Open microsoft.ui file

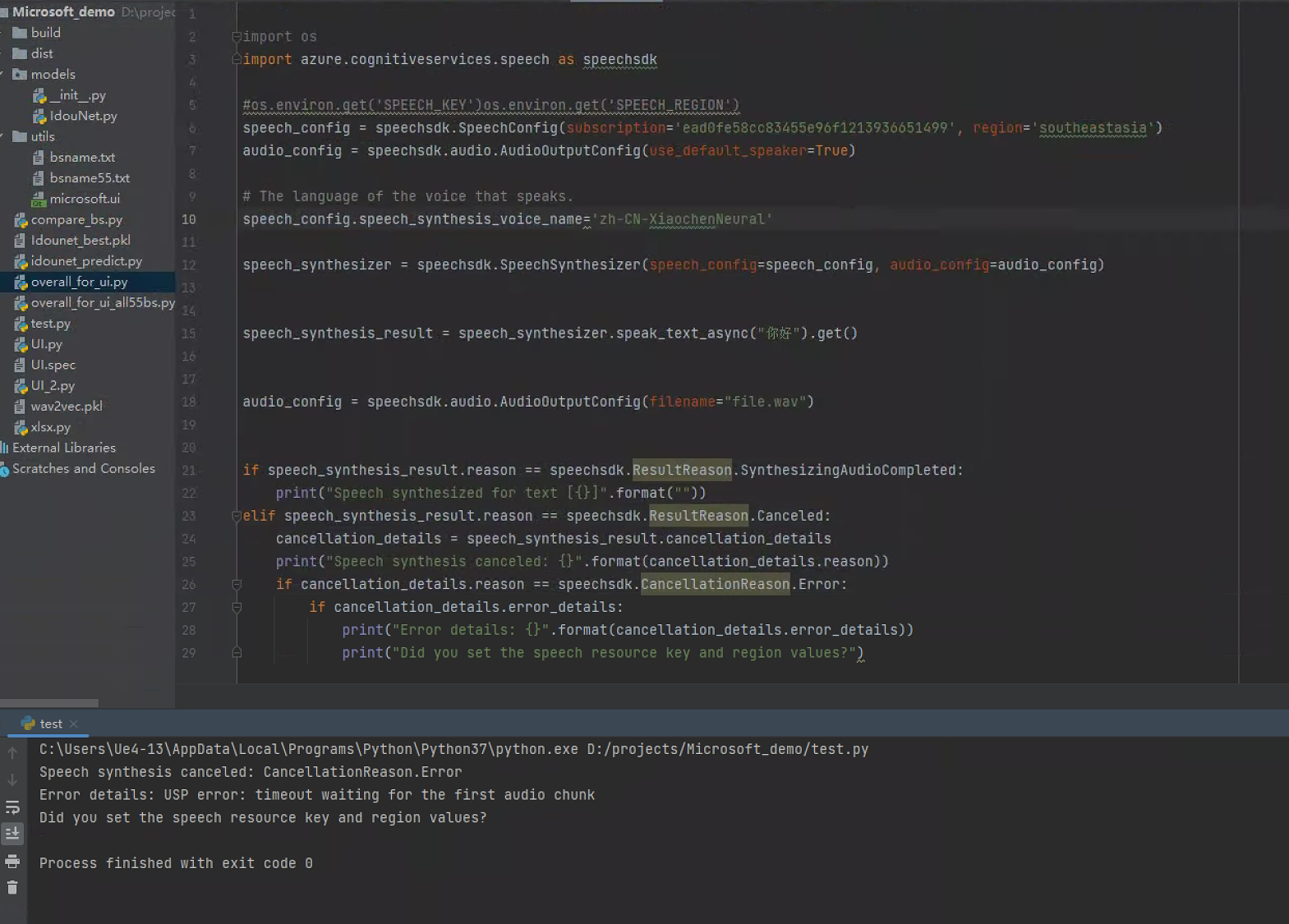85,199
